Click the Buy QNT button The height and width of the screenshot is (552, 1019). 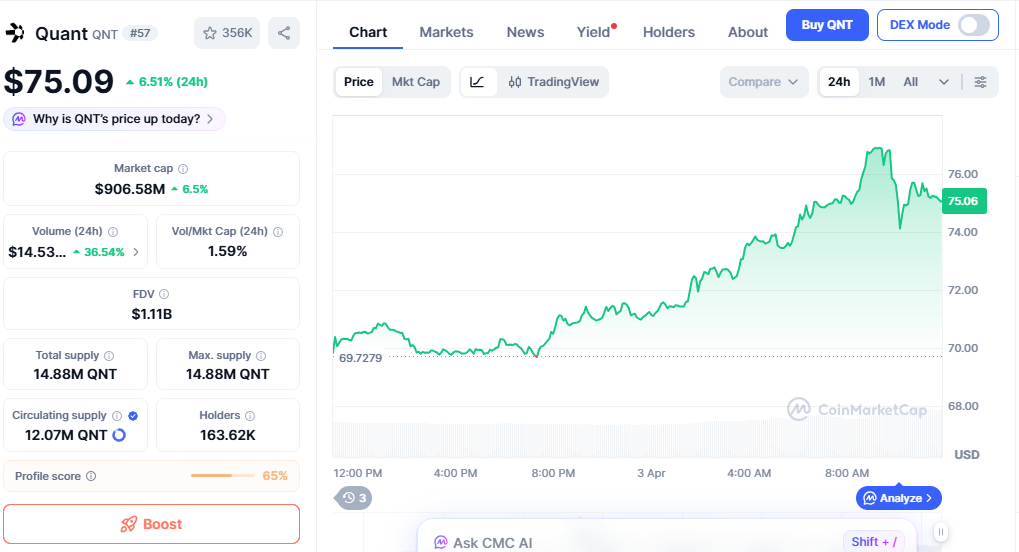(827, 25)
